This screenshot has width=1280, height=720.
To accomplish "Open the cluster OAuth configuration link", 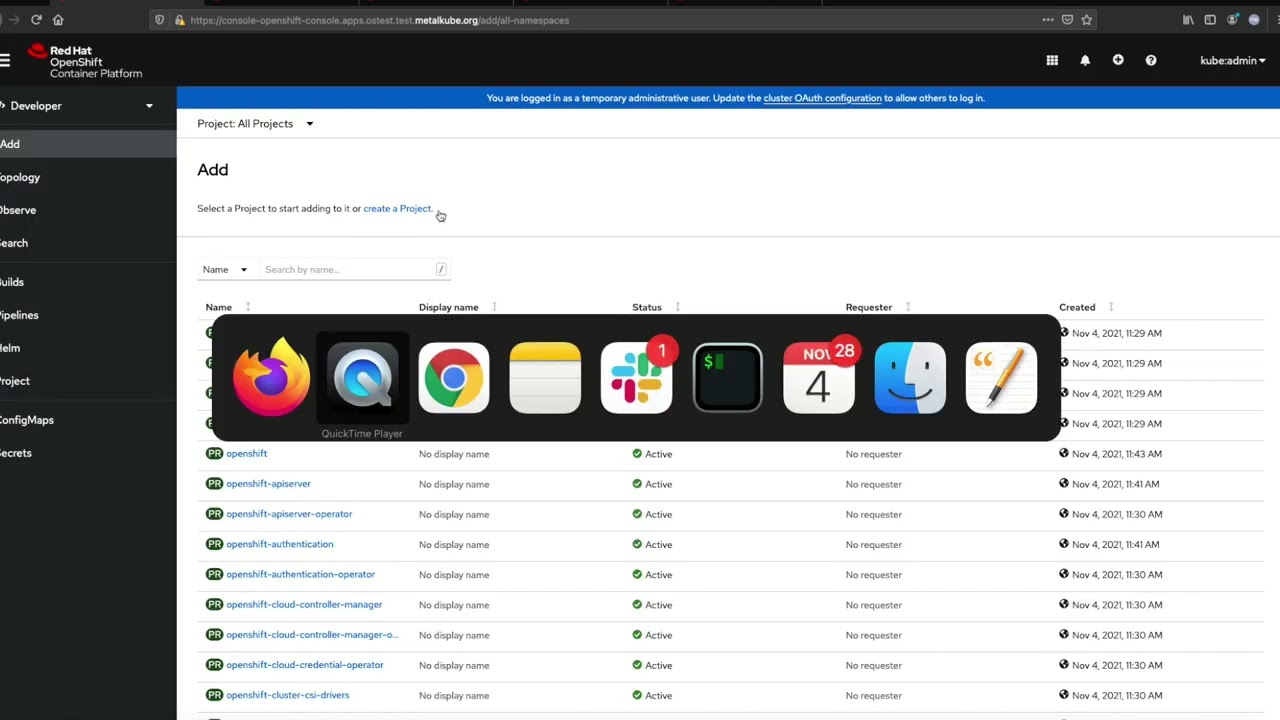I will (x=822, y=98).
